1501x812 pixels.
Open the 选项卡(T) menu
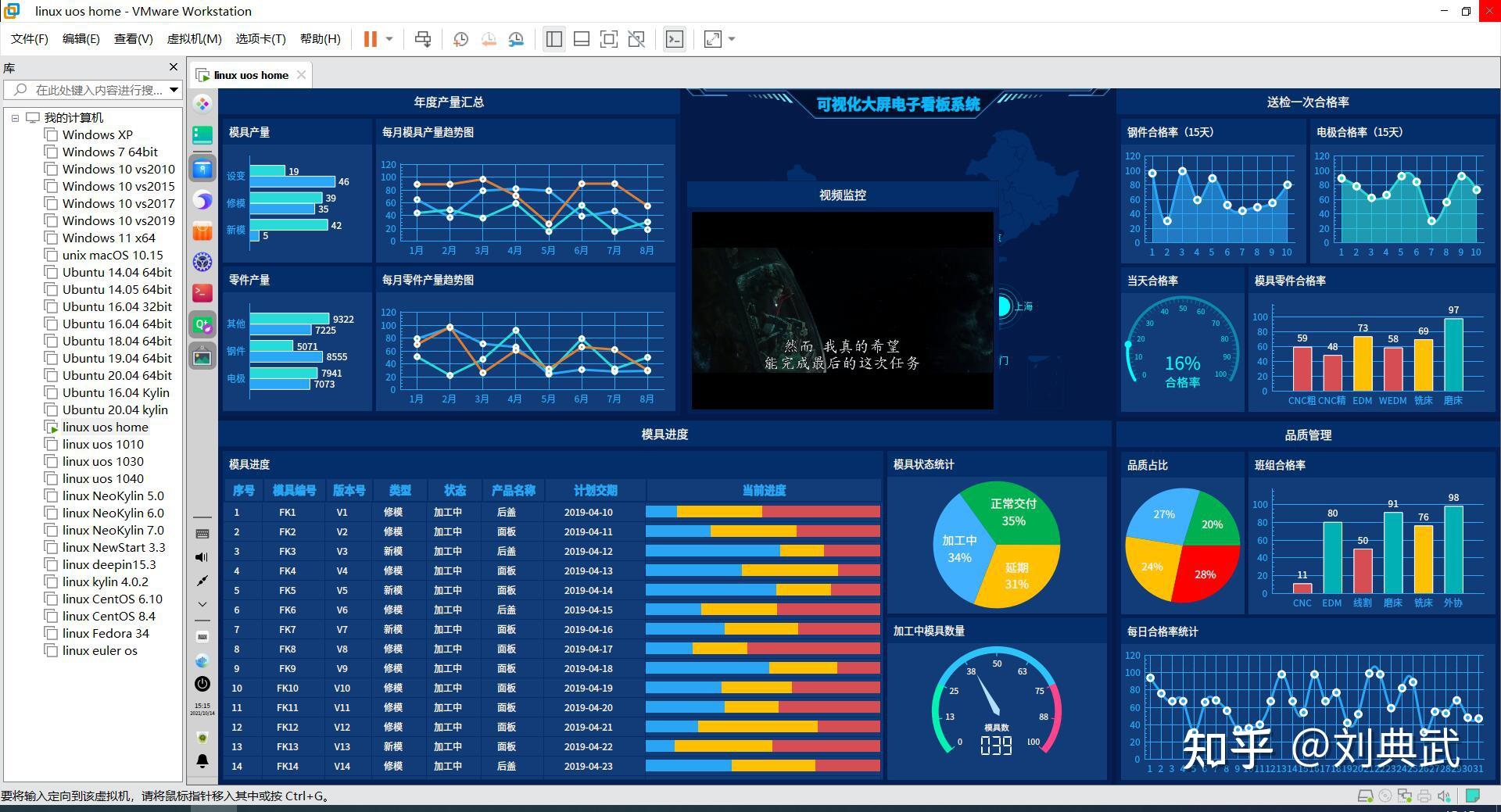pyautogui.click(x=261, y=39)
